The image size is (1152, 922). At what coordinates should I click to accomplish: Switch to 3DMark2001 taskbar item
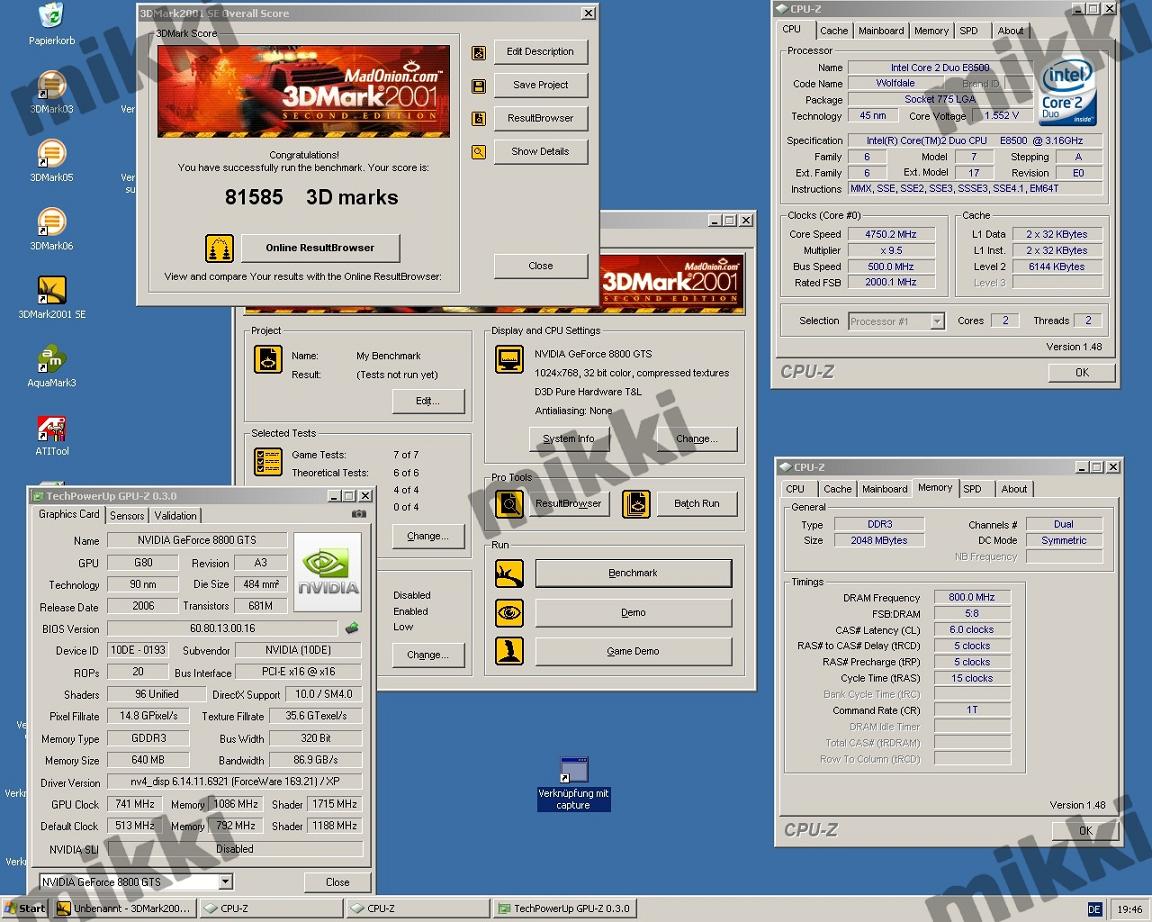click(x=124, y=909)
